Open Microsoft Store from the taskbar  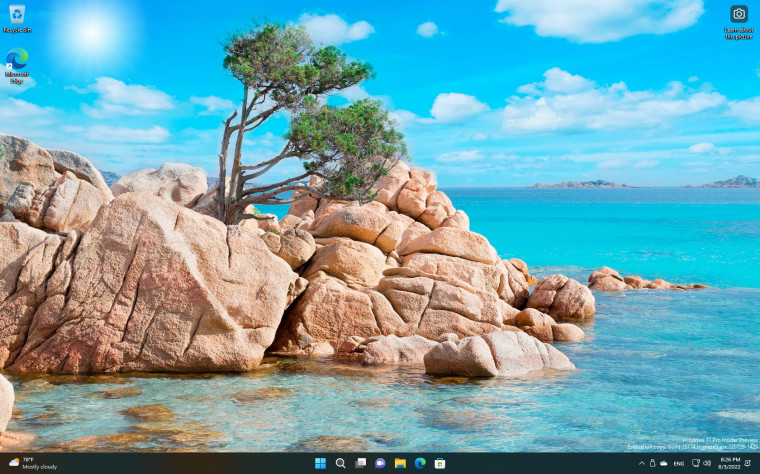pyautogui.click(x=440, y=463)
